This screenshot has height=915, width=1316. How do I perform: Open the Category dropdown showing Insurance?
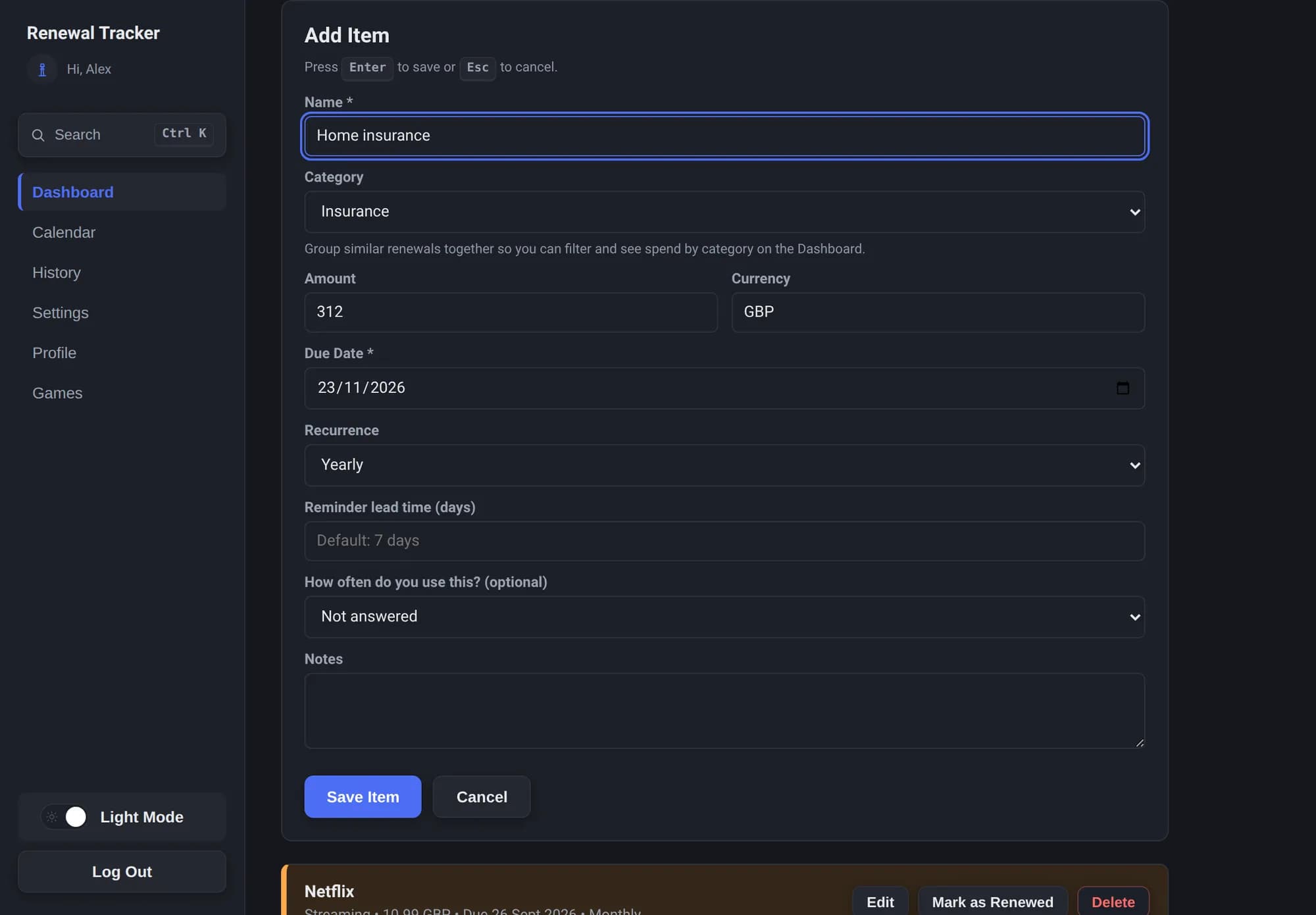[724, 211]
